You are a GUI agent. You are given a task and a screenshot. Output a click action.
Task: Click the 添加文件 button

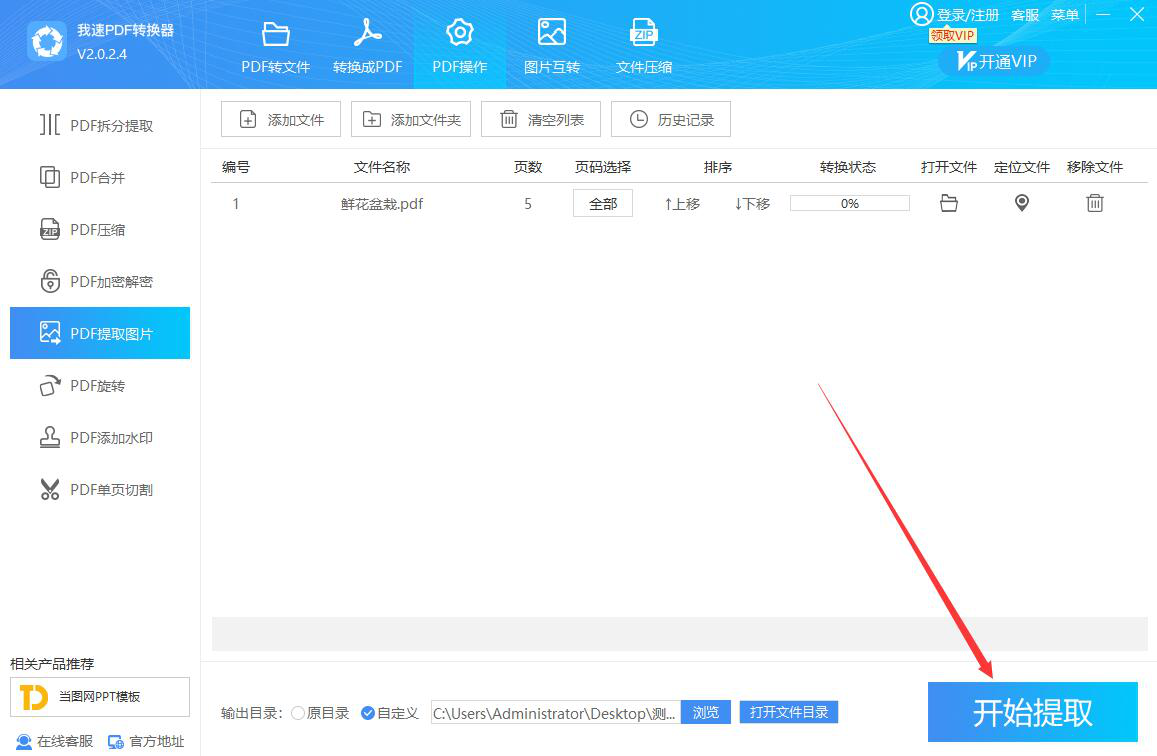281,120
